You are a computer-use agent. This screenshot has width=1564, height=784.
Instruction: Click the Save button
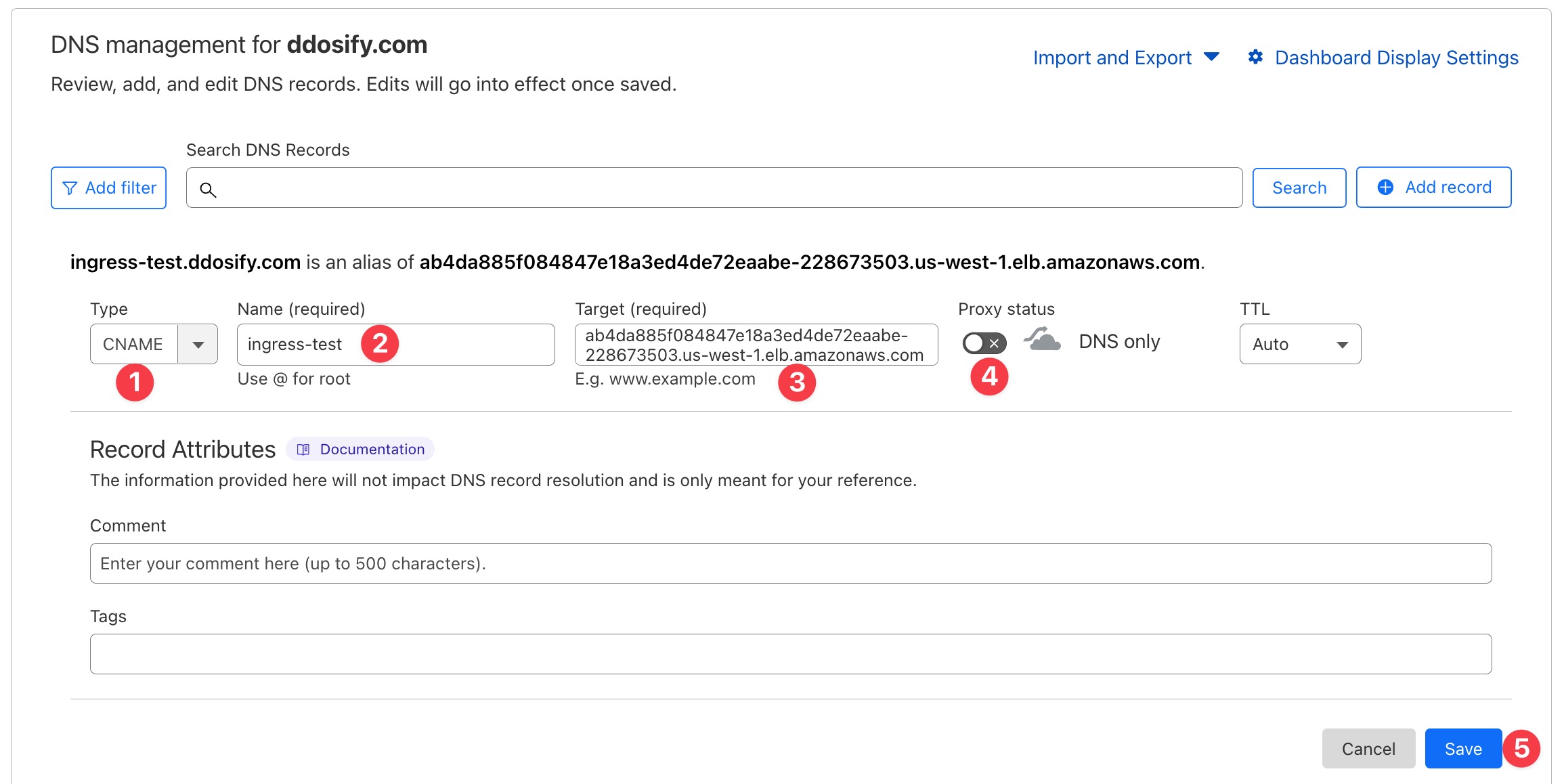1463,749
